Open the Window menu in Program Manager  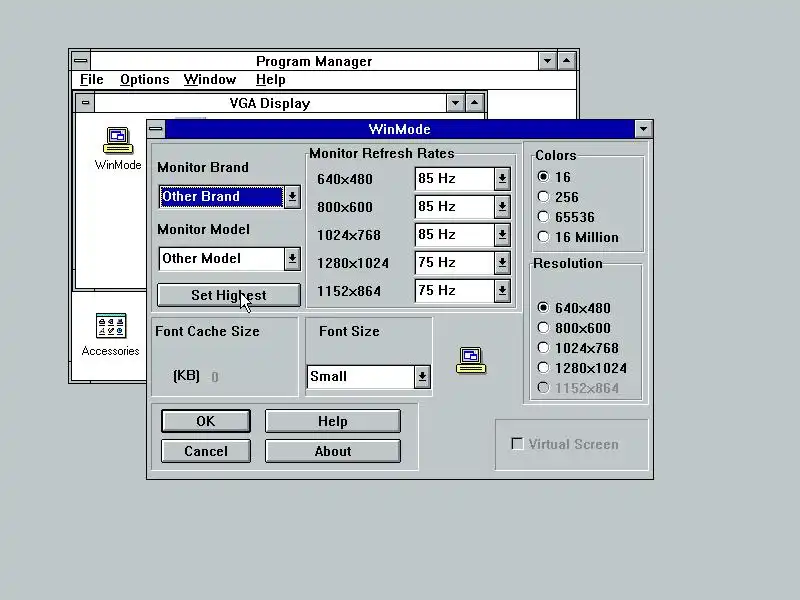210,80
